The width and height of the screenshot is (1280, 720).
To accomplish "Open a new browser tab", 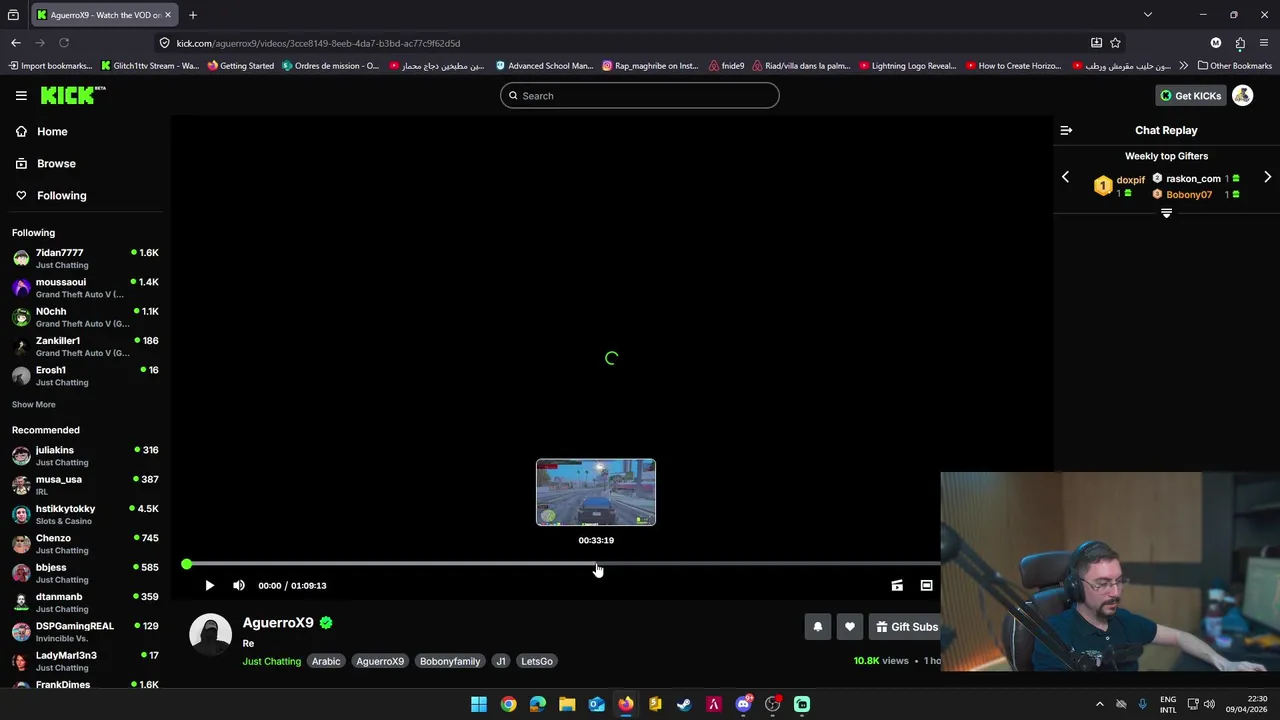I will pyautogui.click(x=193, y=15).
